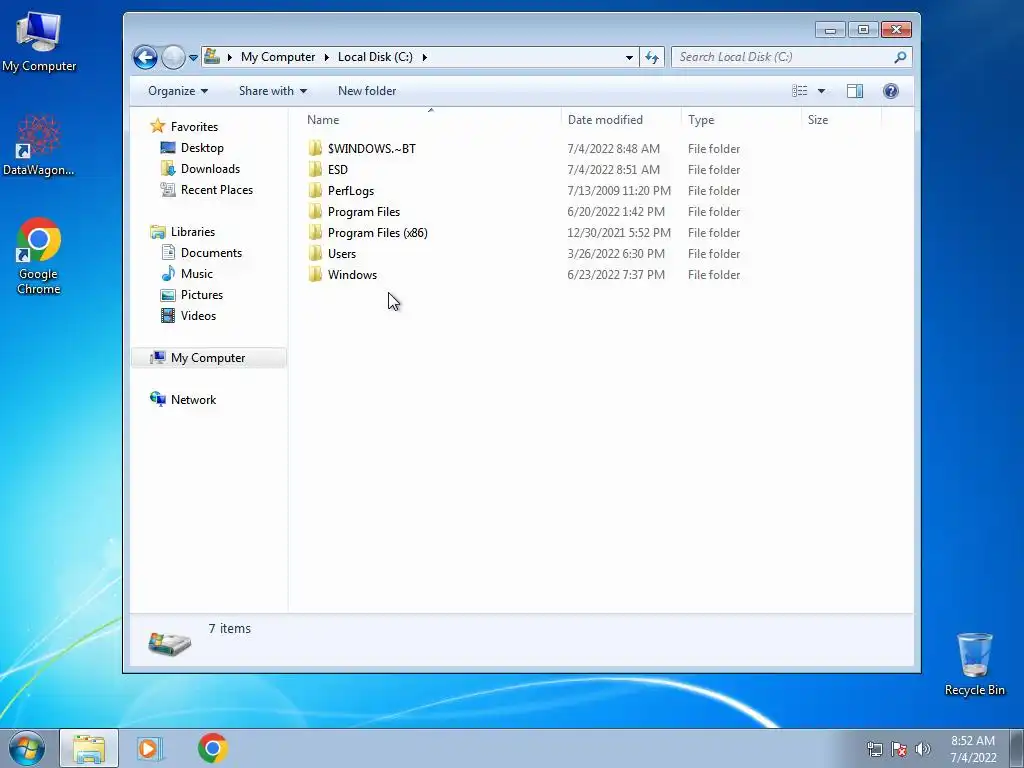Sort by the Name column header
1024x768 pixels.
pyautogui.click(x=431, y=120)
